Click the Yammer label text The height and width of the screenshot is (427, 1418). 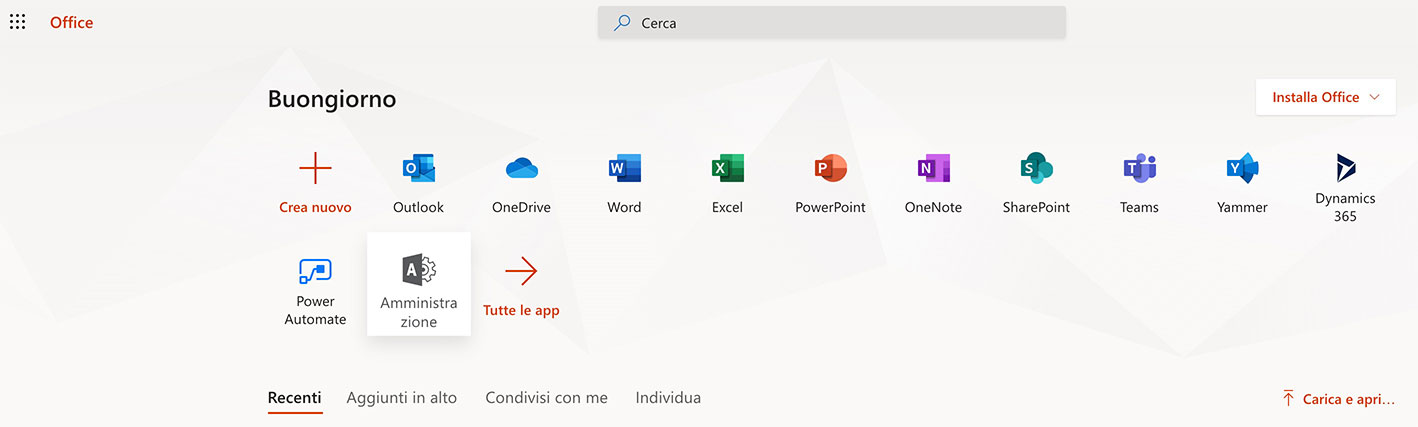click(1242, 208)
